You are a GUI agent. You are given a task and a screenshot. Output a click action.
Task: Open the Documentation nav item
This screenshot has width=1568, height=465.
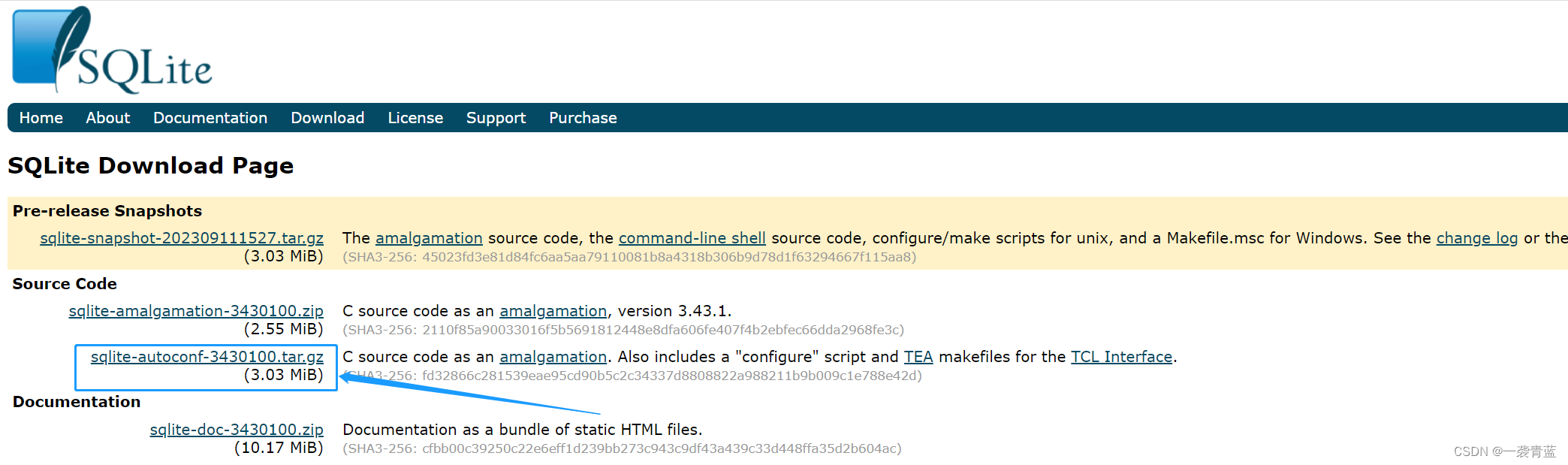coord(210,118)
